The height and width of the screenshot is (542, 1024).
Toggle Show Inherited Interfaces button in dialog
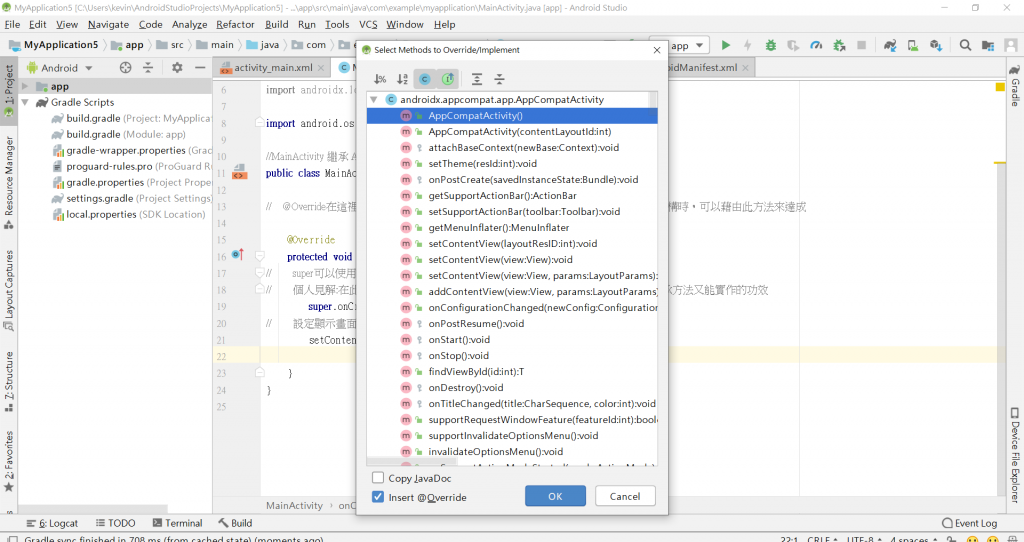pos(447,79)
